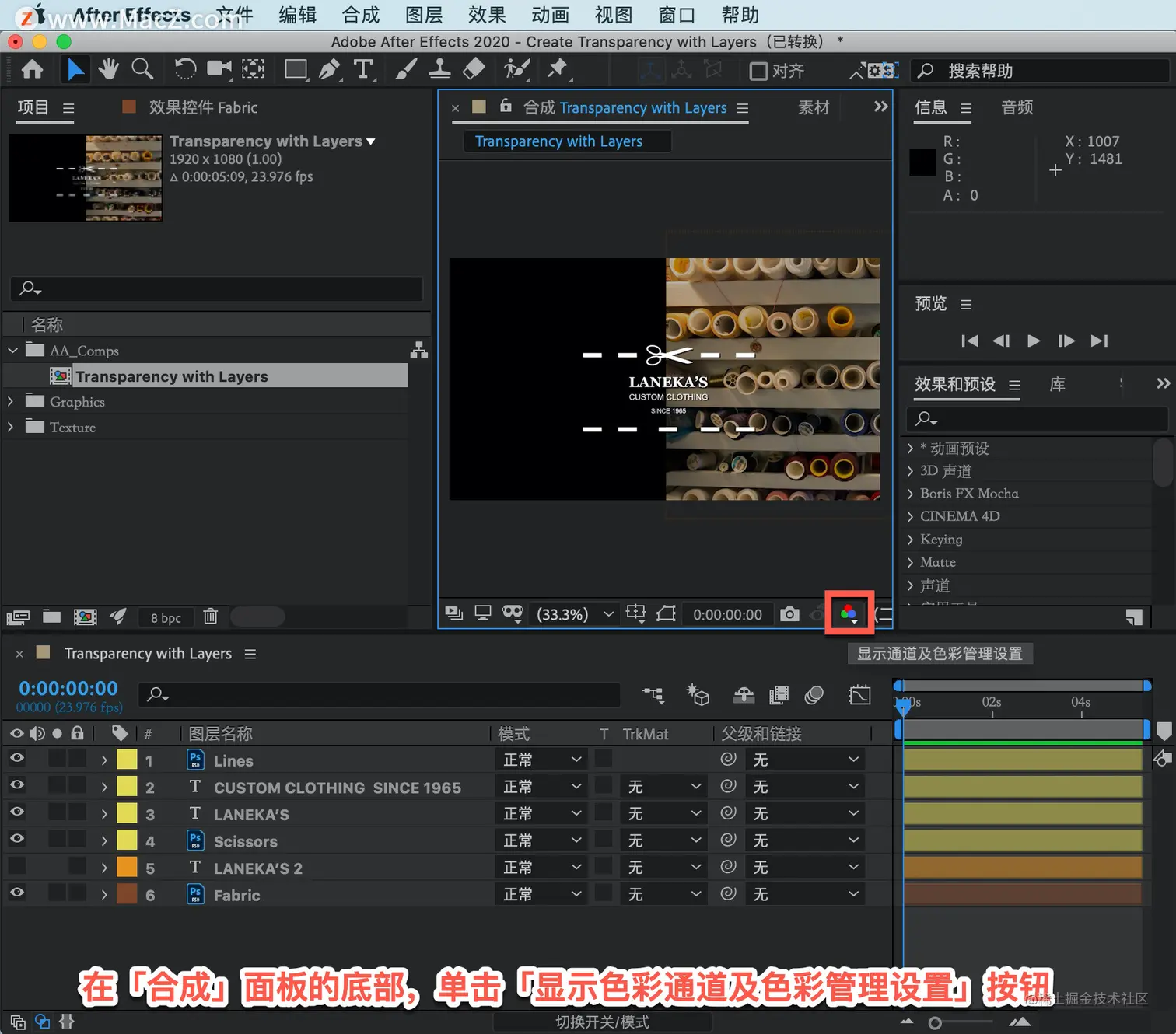1176x1034 pixels.
Task: Select the Horizontal Type tool
Action: click(x=363, y=70)
